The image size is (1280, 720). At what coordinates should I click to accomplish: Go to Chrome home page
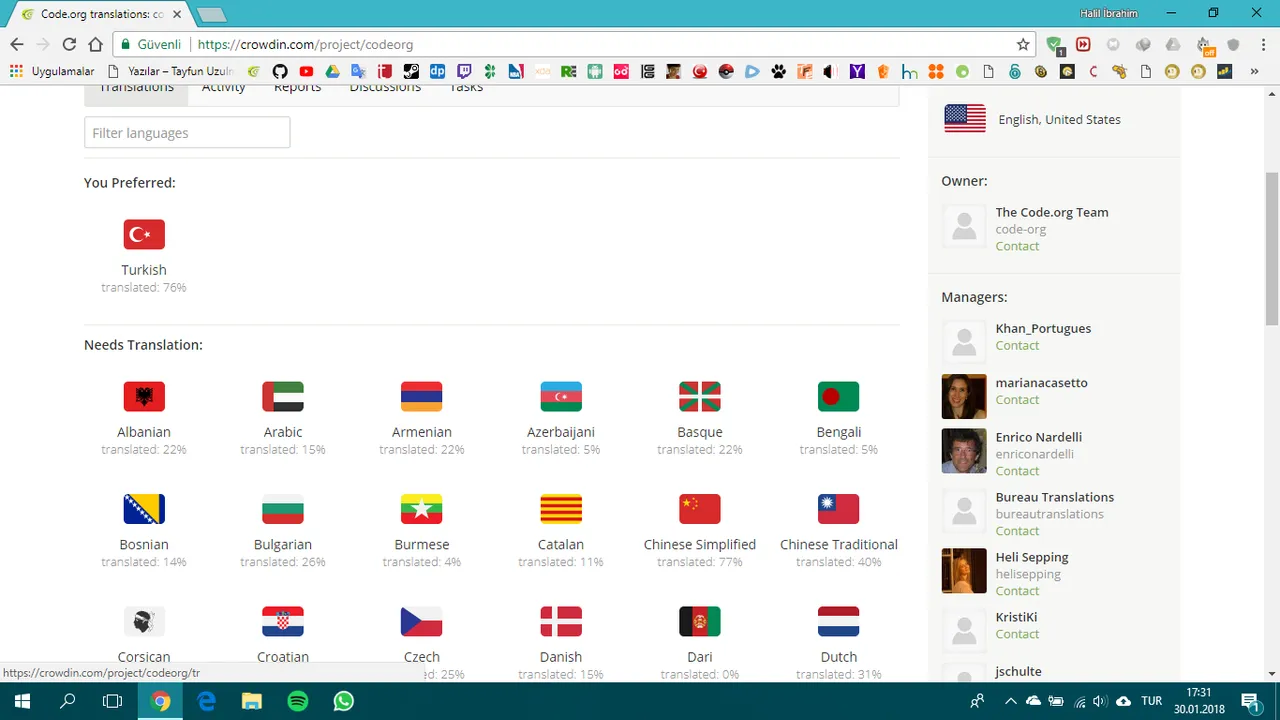(x=95, y=45)
